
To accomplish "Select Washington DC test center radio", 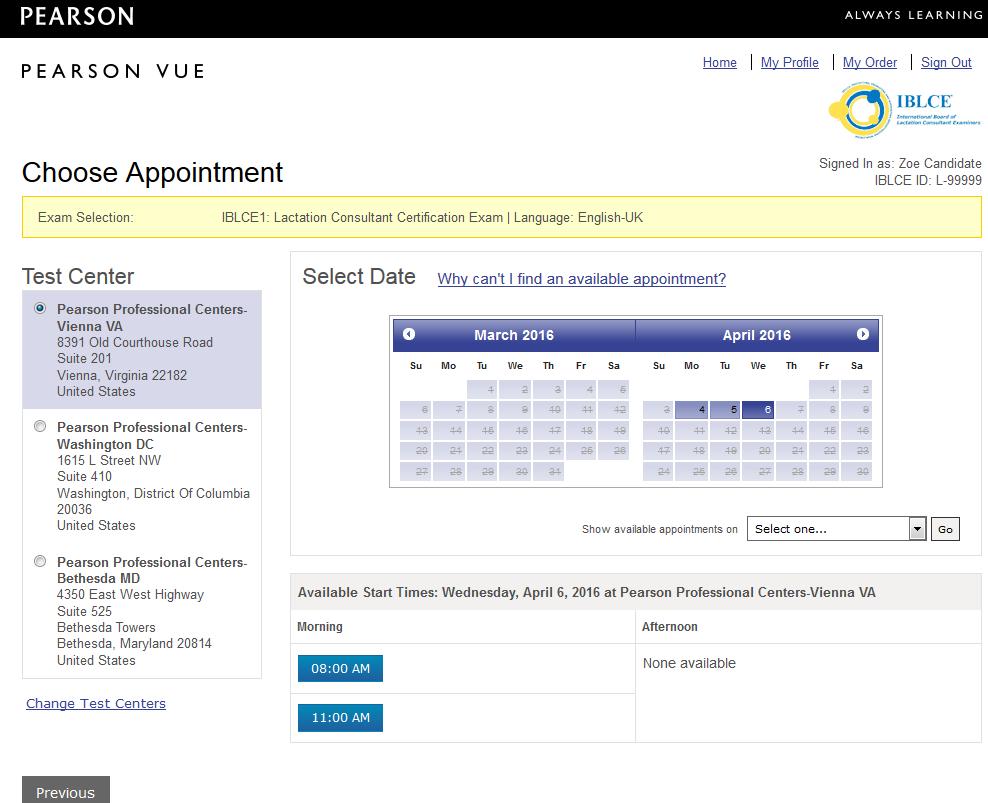I will point(40,426).
